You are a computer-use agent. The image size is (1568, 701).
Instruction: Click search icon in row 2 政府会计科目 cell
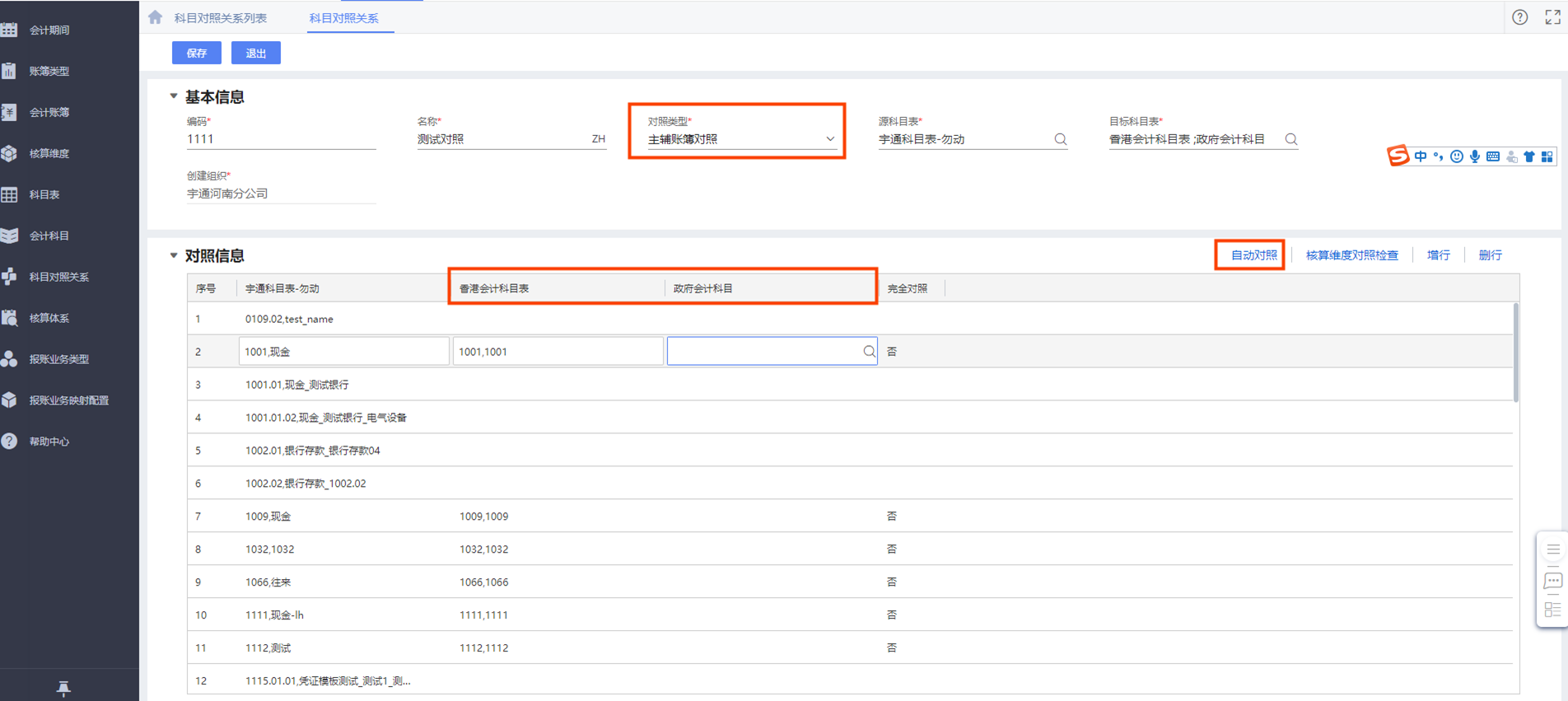(869, 352)
